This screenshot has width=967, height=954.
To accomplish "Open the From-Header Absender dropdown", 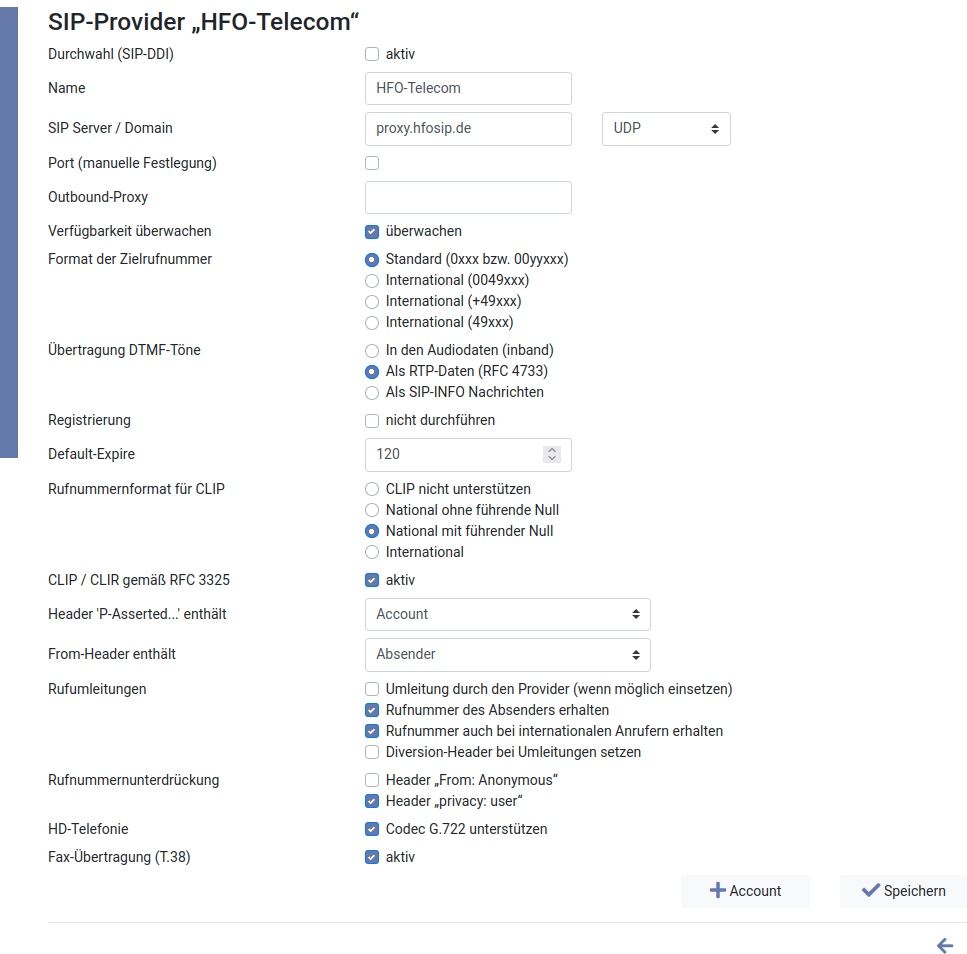I will 507,654.
